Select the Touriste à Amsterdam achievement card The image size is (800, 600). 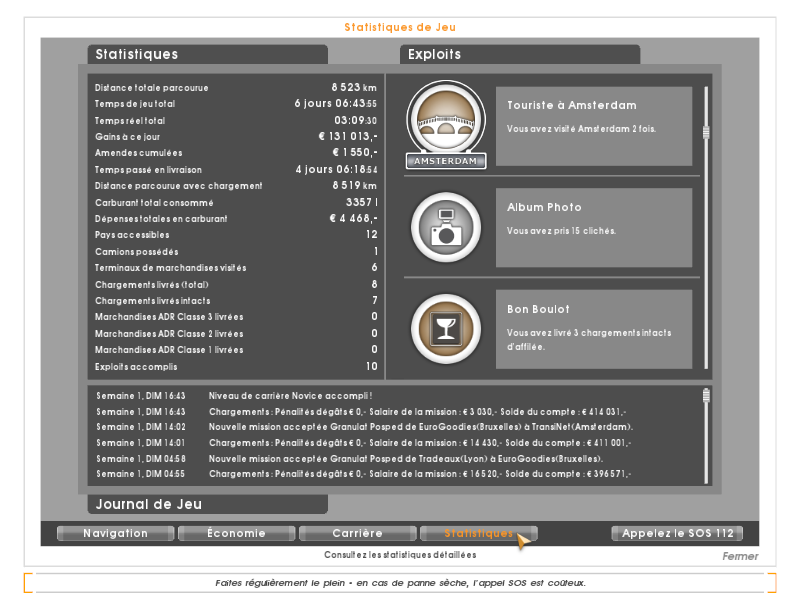point(594,126)
